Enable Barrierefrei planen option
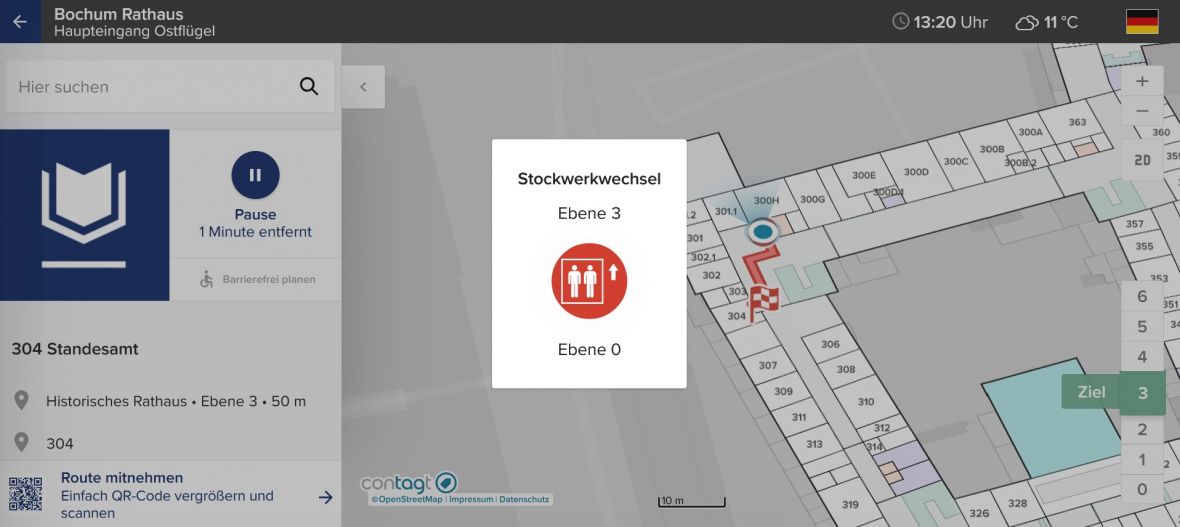The height and width of the screenshot is (527, 1180). (258, 280)
